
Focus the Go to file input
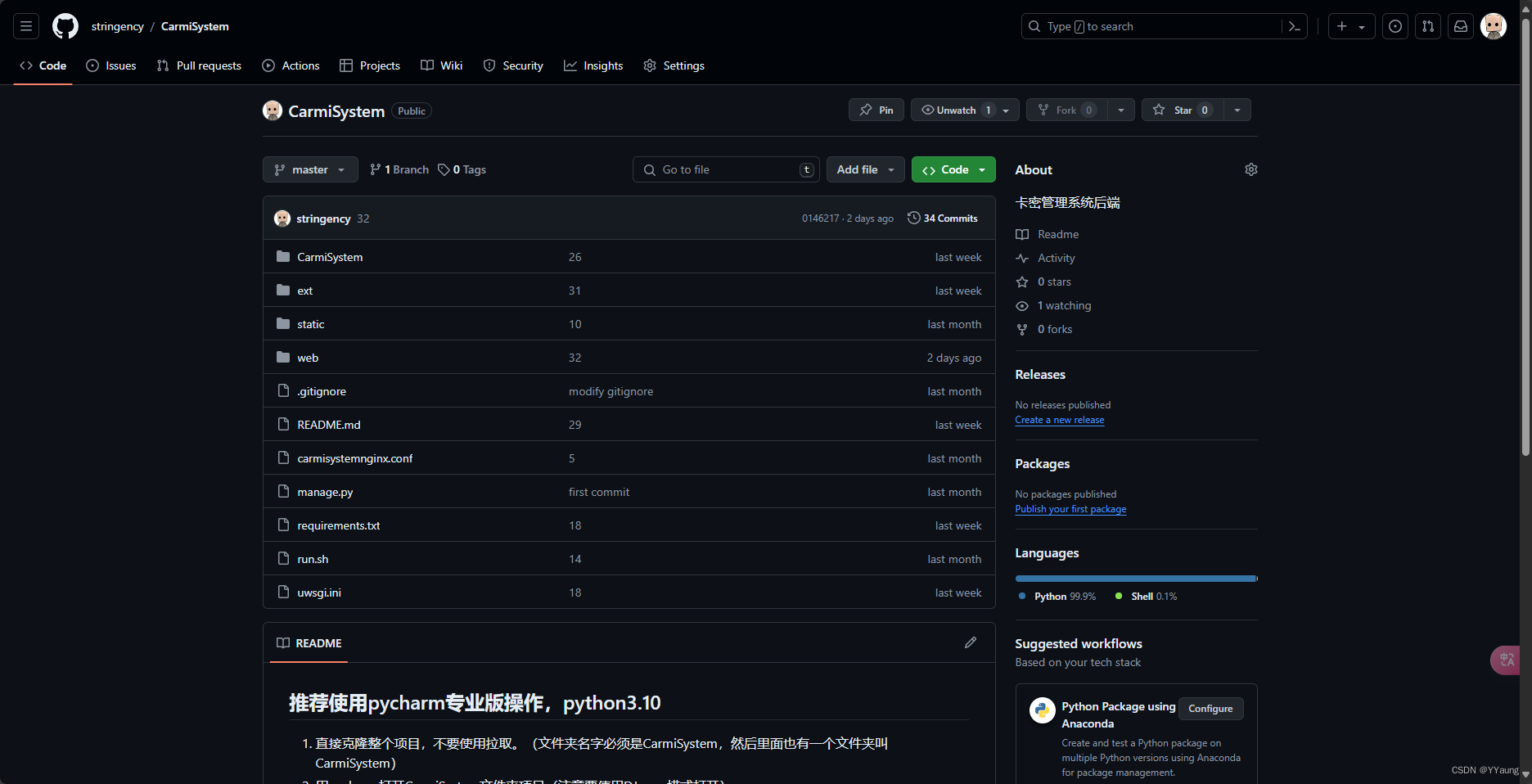(x=726, y=169)
